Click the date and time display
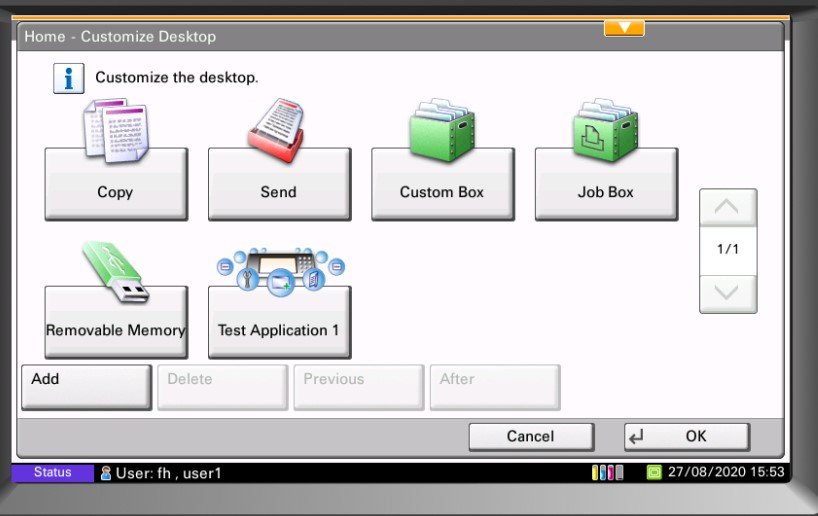818x516 pixels. 725,473
